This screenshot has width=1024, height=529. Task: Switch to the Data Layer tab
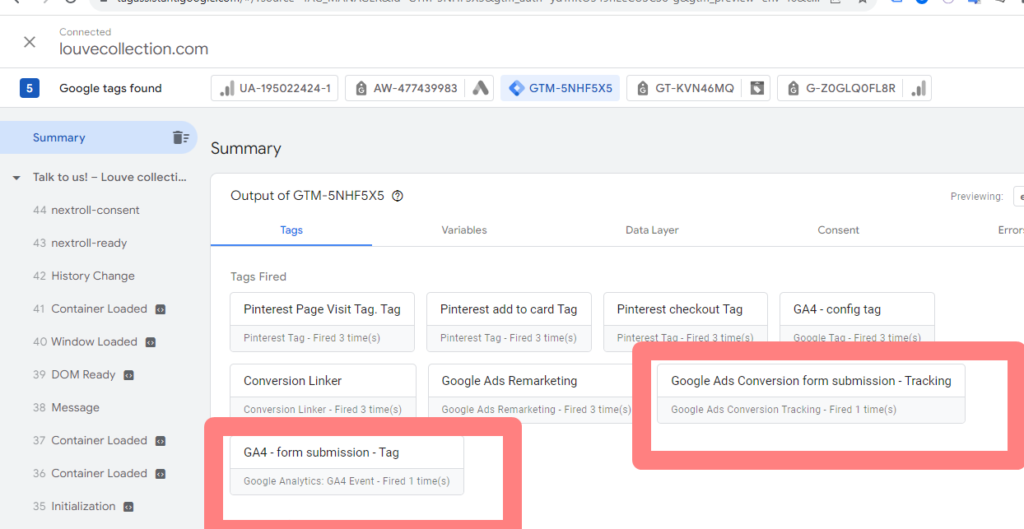[x=652, y=230]
